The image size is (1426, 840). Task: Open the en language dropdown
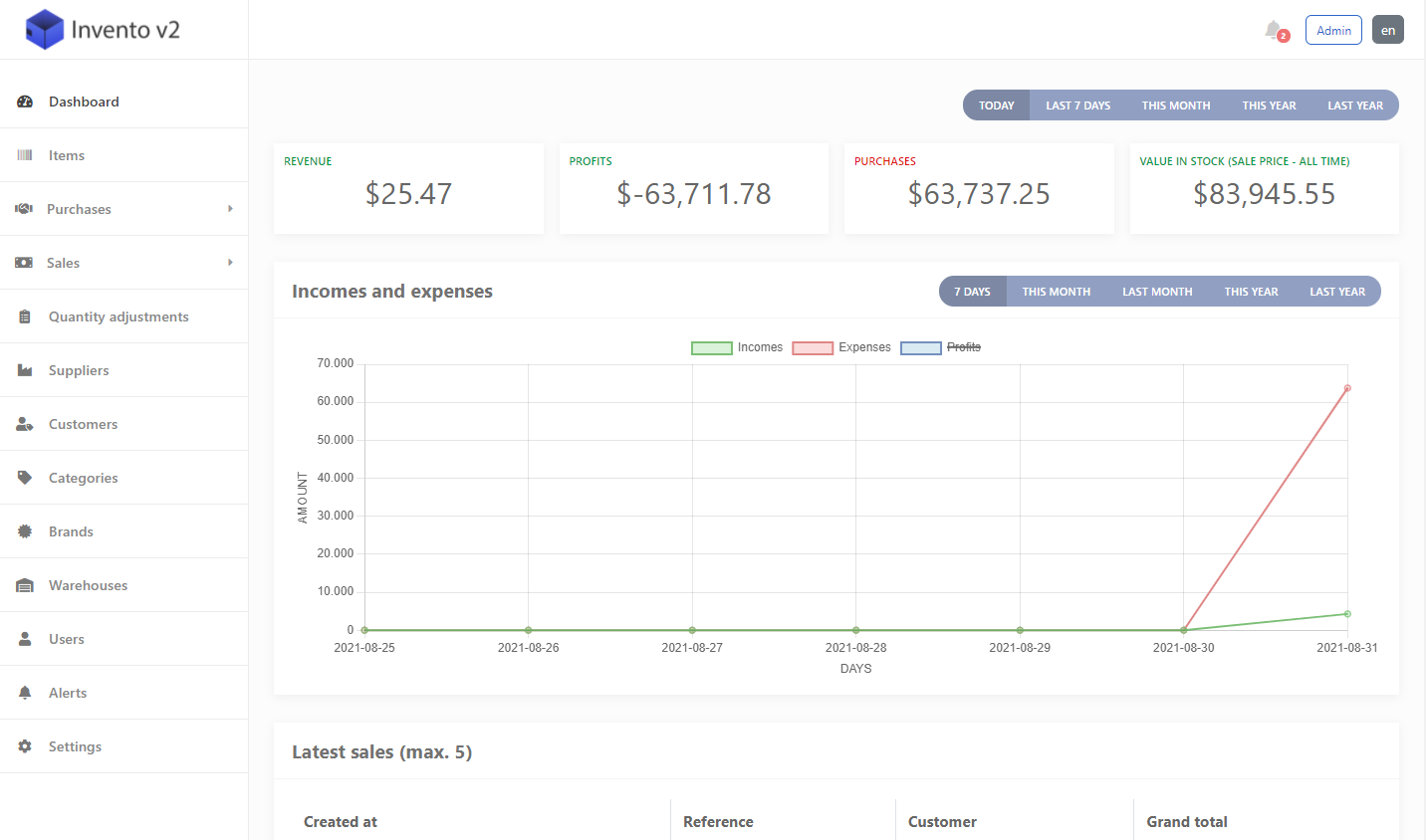(1387, 30)
